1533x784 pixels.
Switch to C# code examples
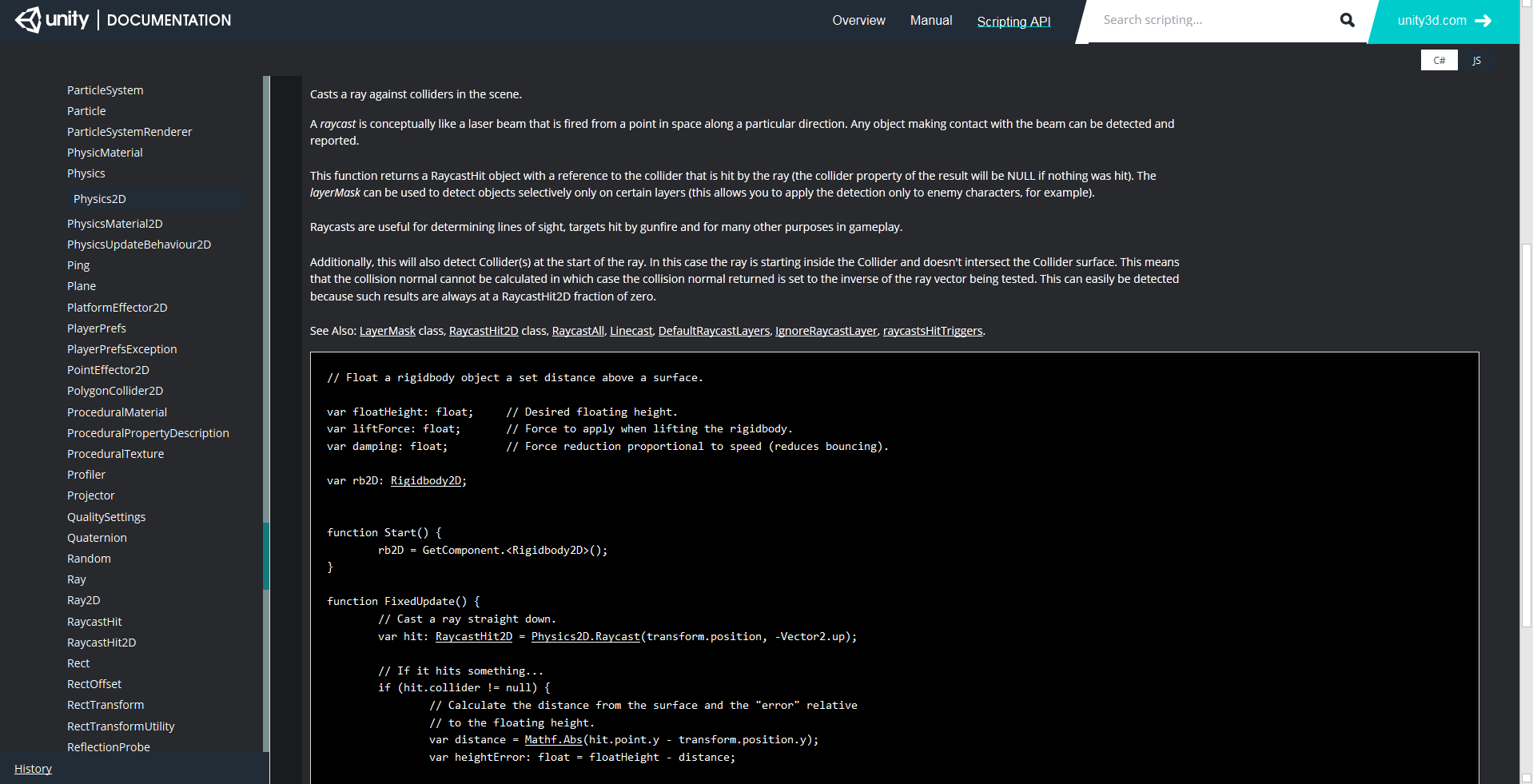click(x=1438, y=60)
